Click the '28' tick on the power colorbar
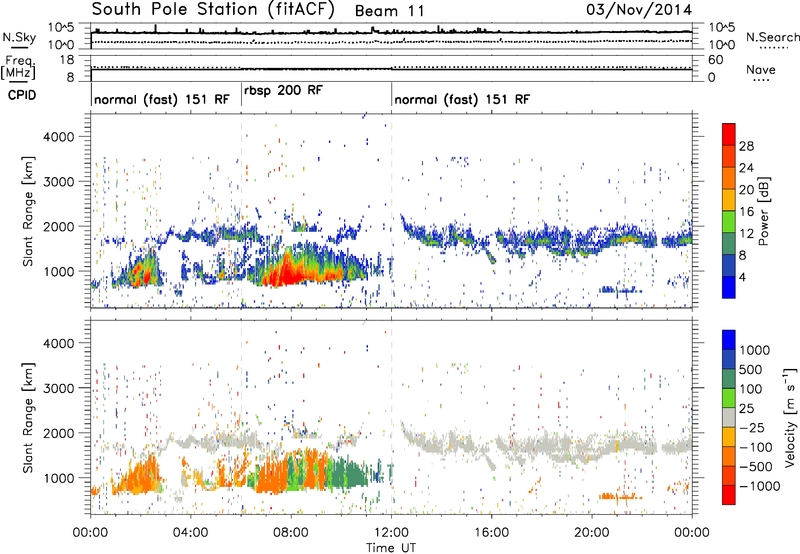 click(746, 146)
